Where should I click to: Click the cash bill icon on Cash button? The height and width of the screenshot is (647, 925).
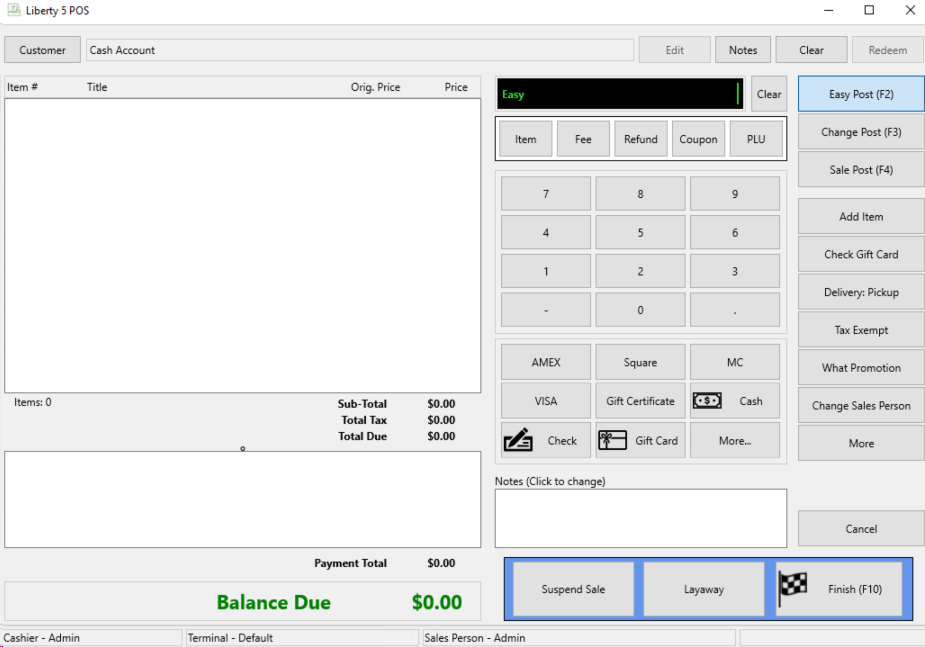(x=707, y=401)
